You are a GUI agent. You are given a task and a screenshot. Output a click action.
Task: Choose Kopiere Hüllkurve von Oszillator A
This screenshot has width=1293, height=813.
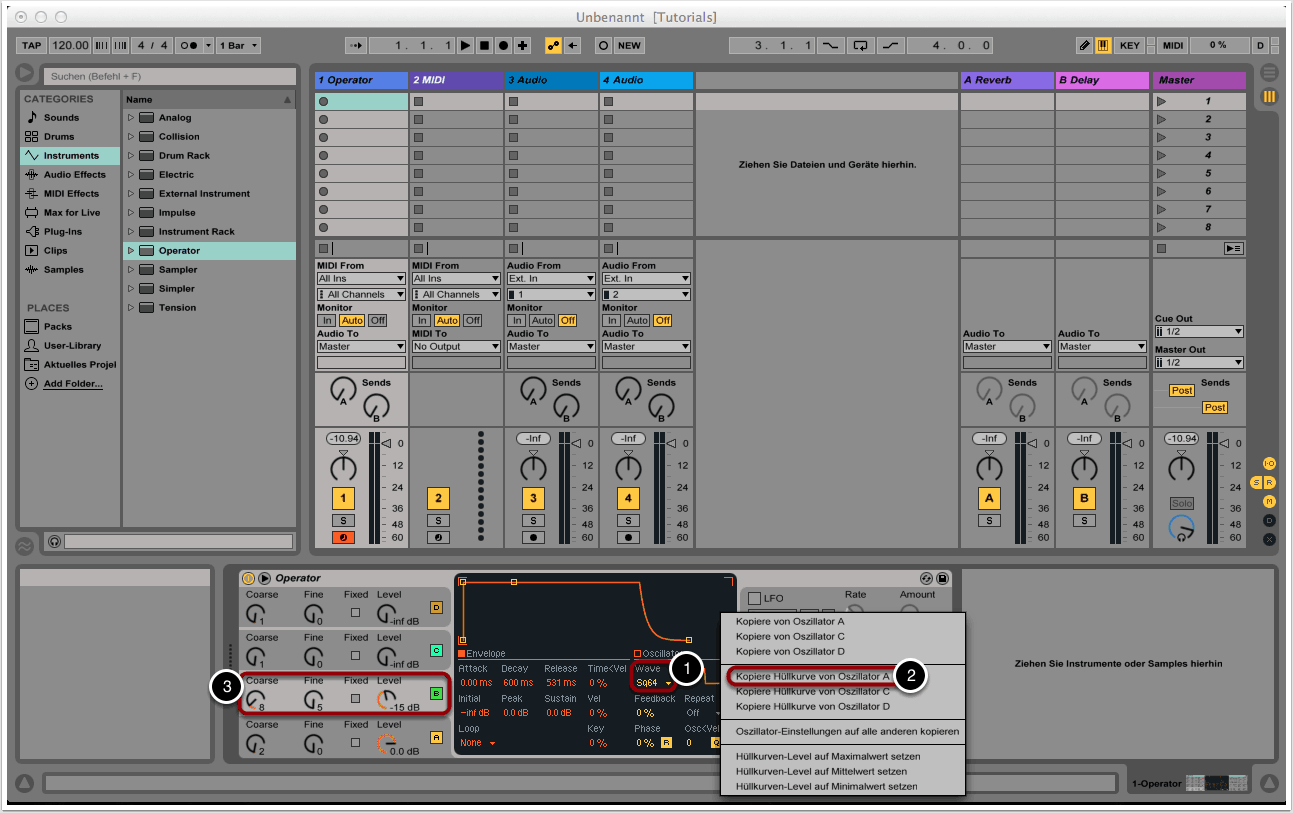click(812, 676)
